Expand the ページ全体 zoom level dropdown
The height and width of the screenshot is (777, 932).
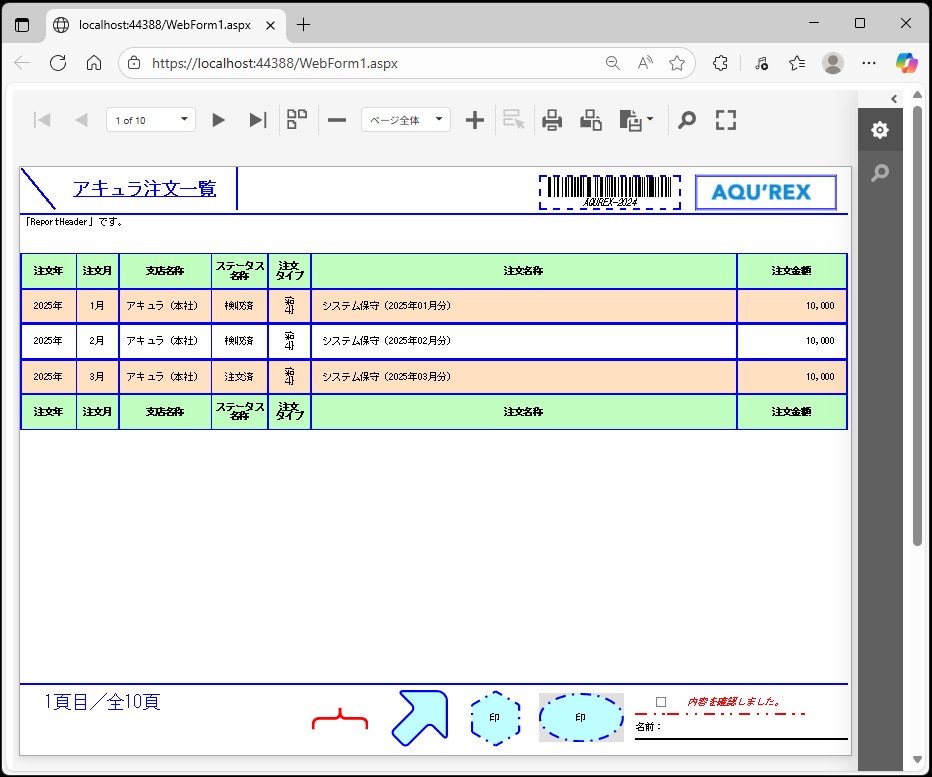[405, 120]
